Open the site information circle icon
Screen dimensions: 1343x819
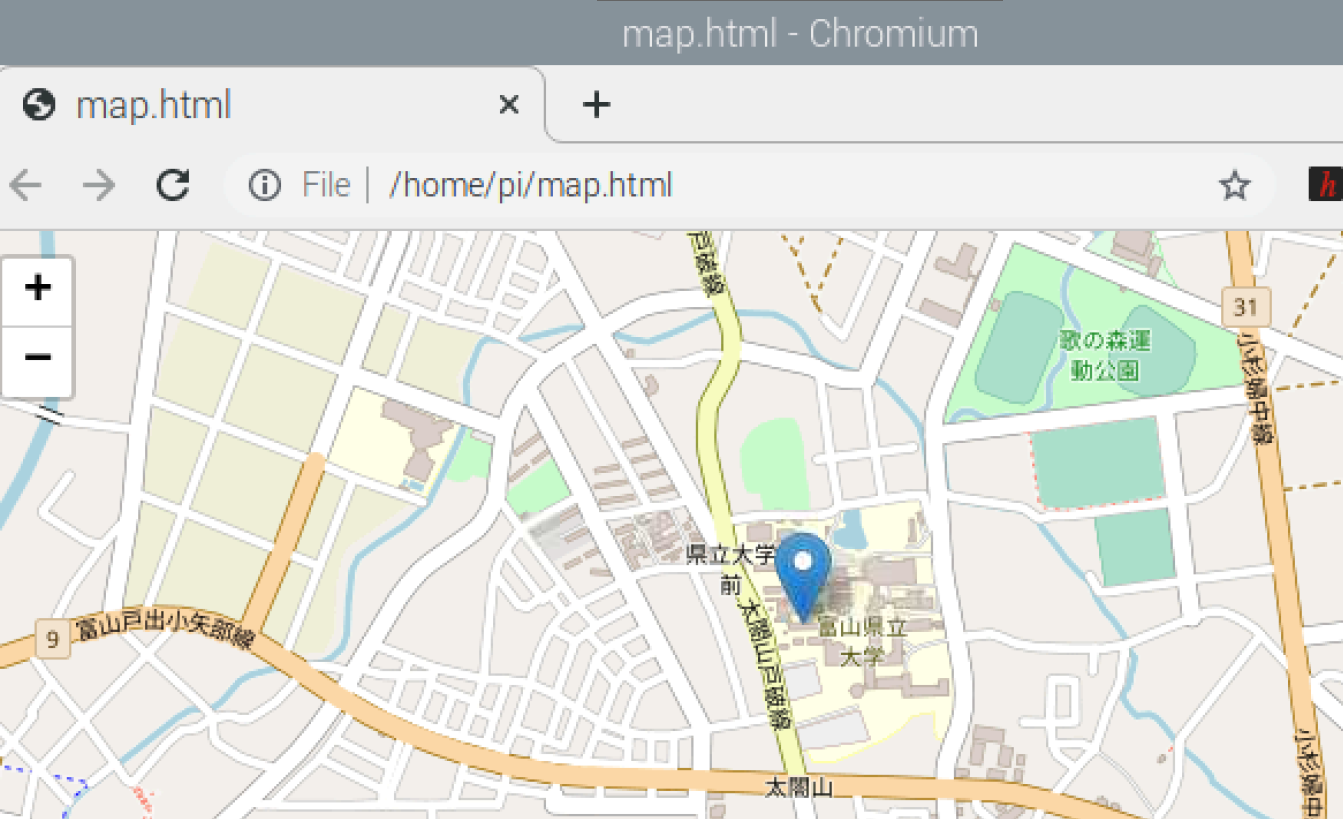264,185
